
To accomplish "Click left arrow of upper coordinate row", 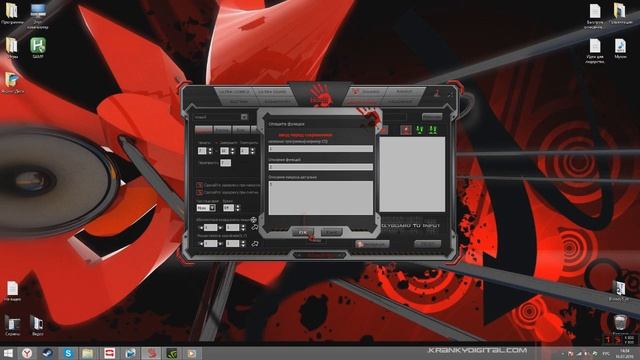I will 201,228.
